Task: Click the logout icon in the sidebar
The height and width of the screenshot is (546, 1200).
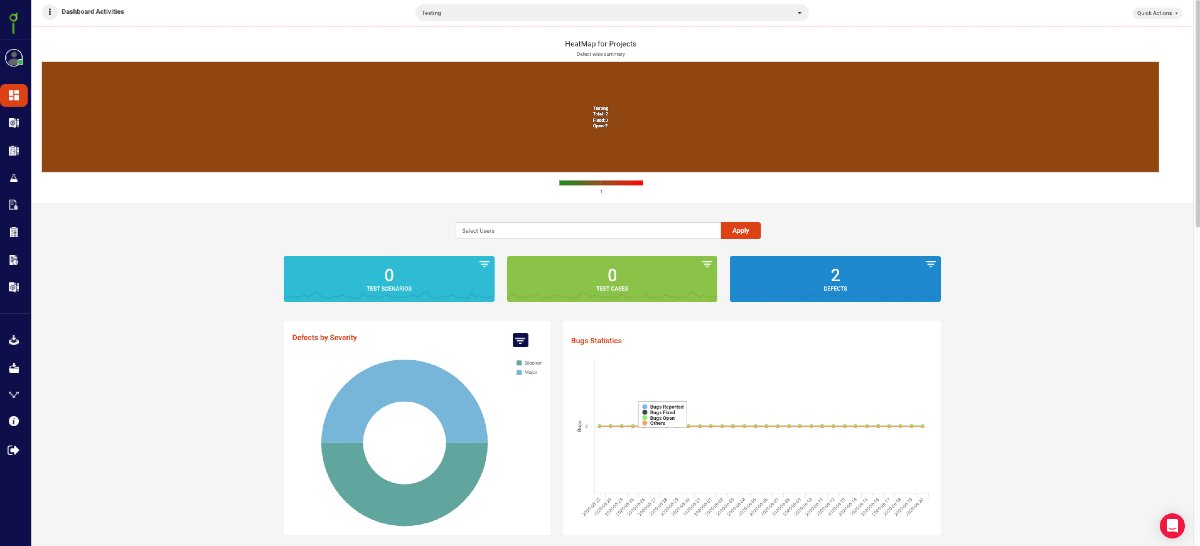Action: click(x=14, y=450)
